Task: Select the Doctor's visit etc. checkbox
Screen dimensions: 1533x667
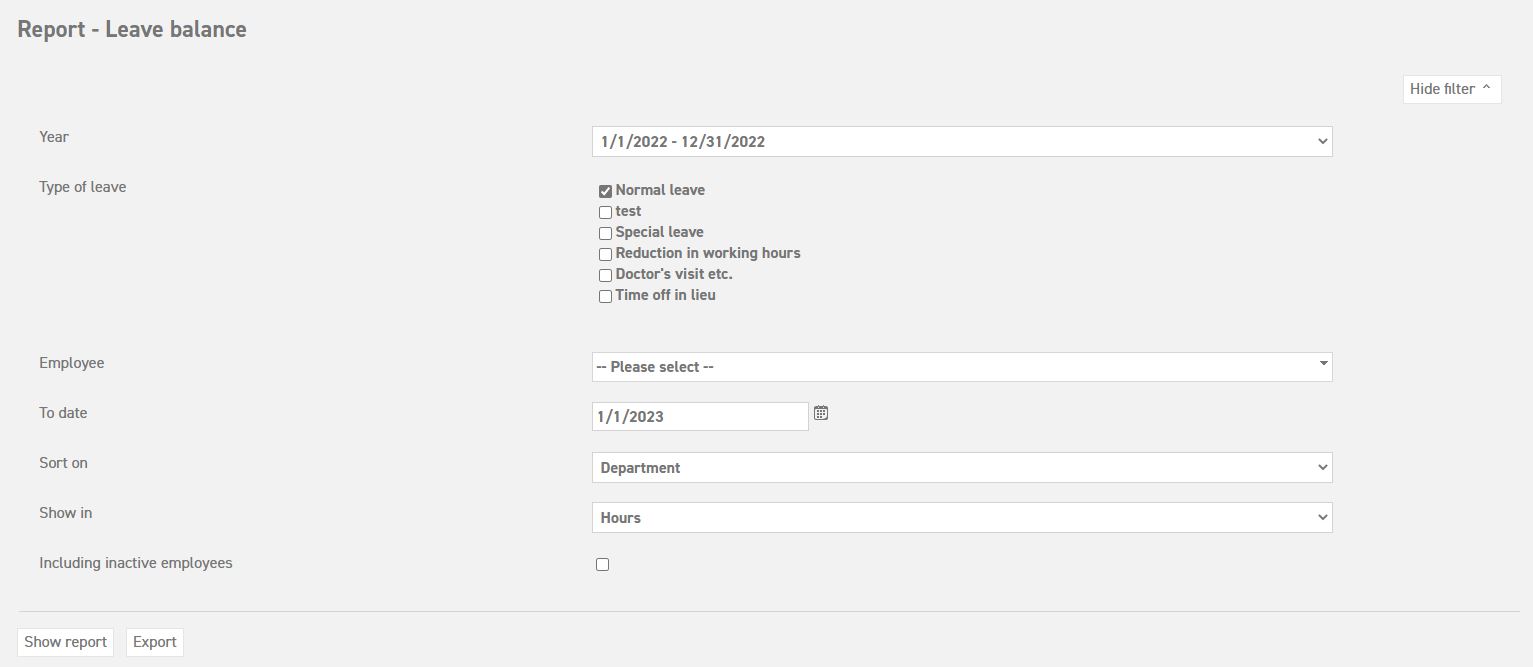Action: pyautogui.click(x=605, y=275)
